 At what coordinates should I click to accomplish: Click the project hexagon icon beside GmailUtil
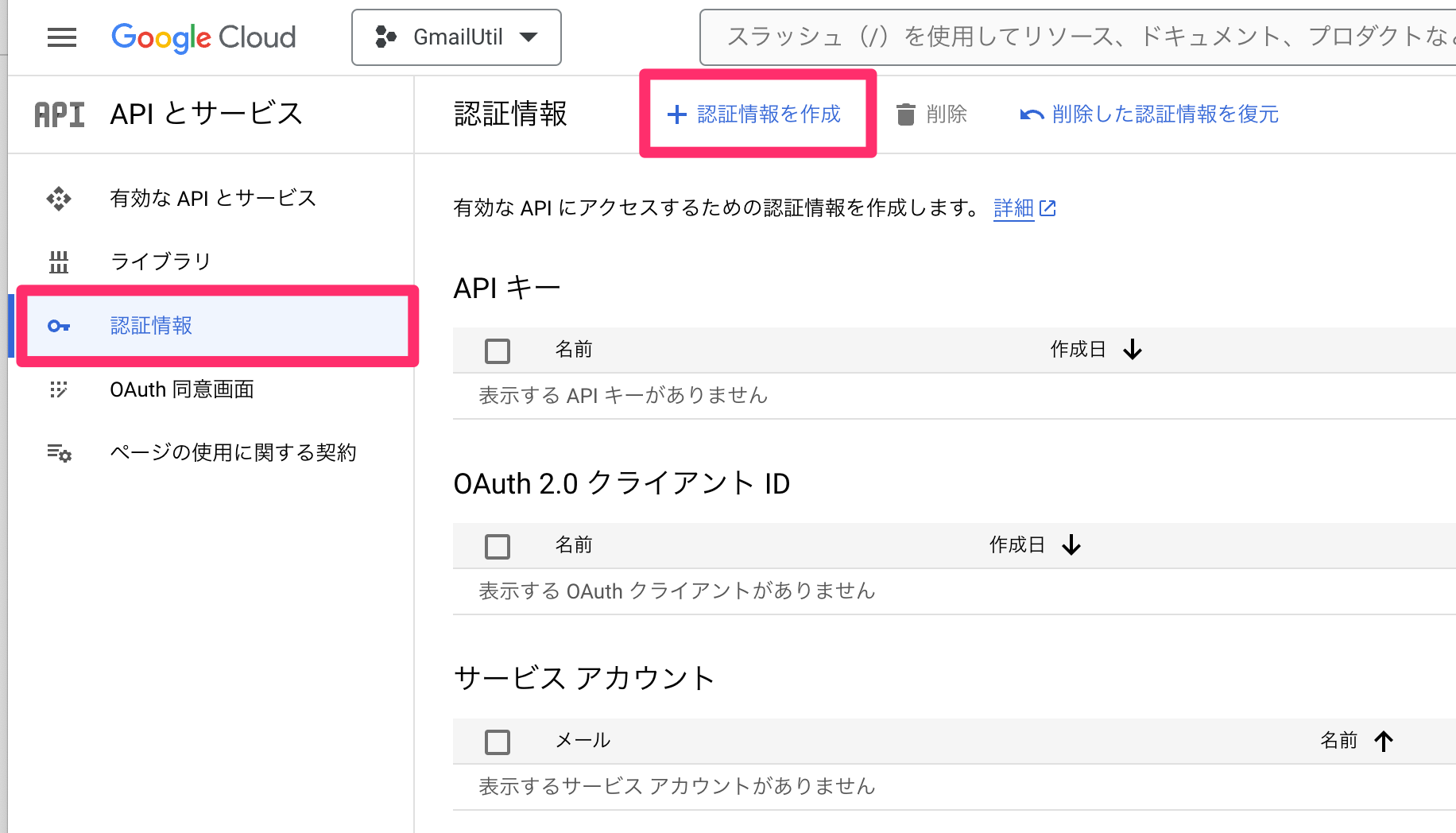385,37
